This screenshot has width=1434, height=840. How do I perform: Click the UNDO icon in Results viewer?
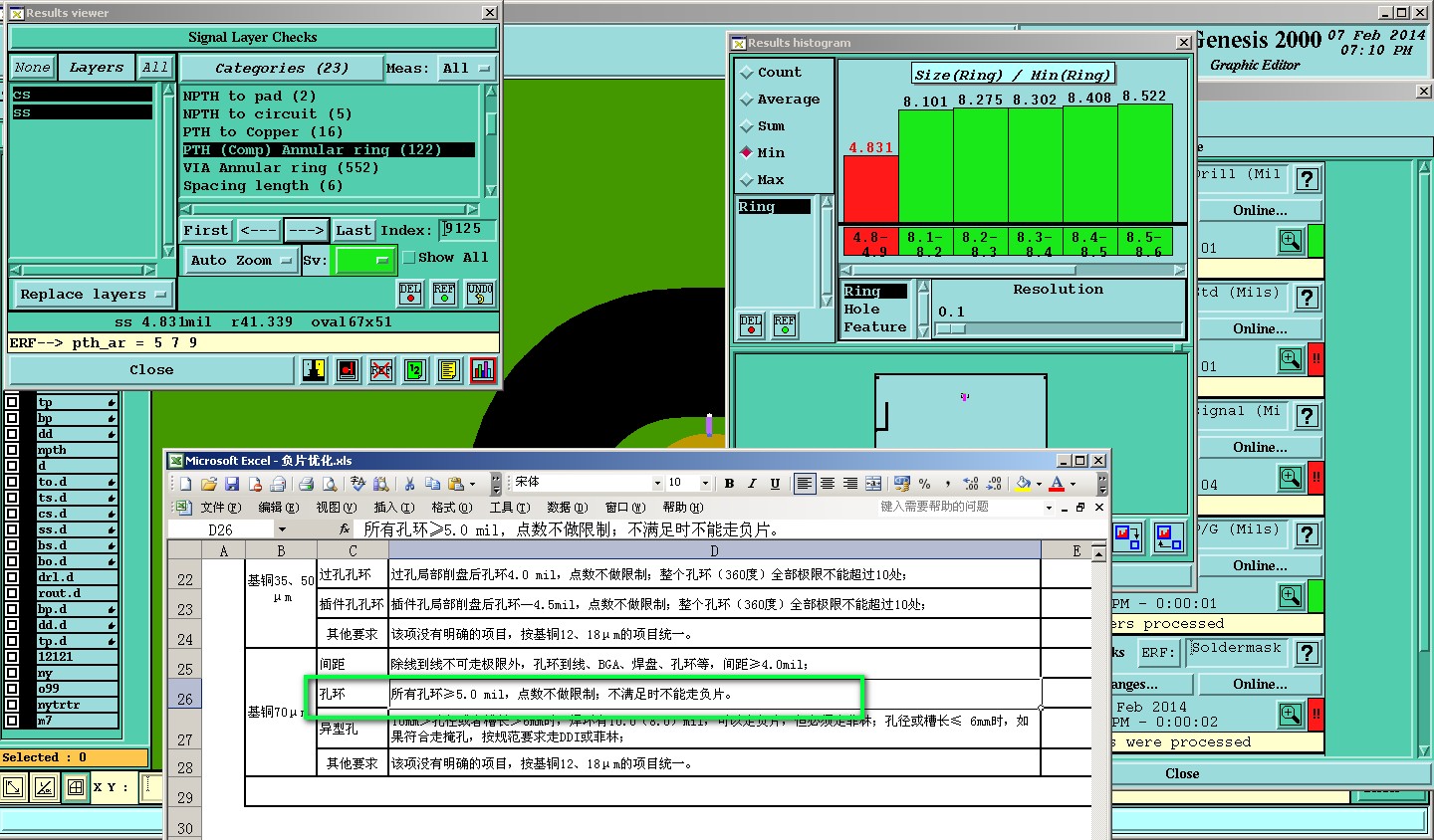coord(480,293)
